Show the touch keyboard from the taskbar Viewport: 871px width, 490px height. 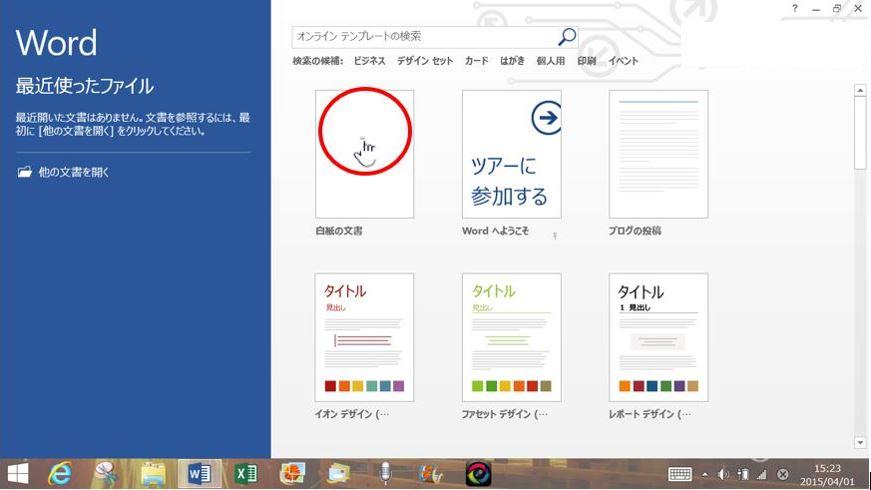680,474
